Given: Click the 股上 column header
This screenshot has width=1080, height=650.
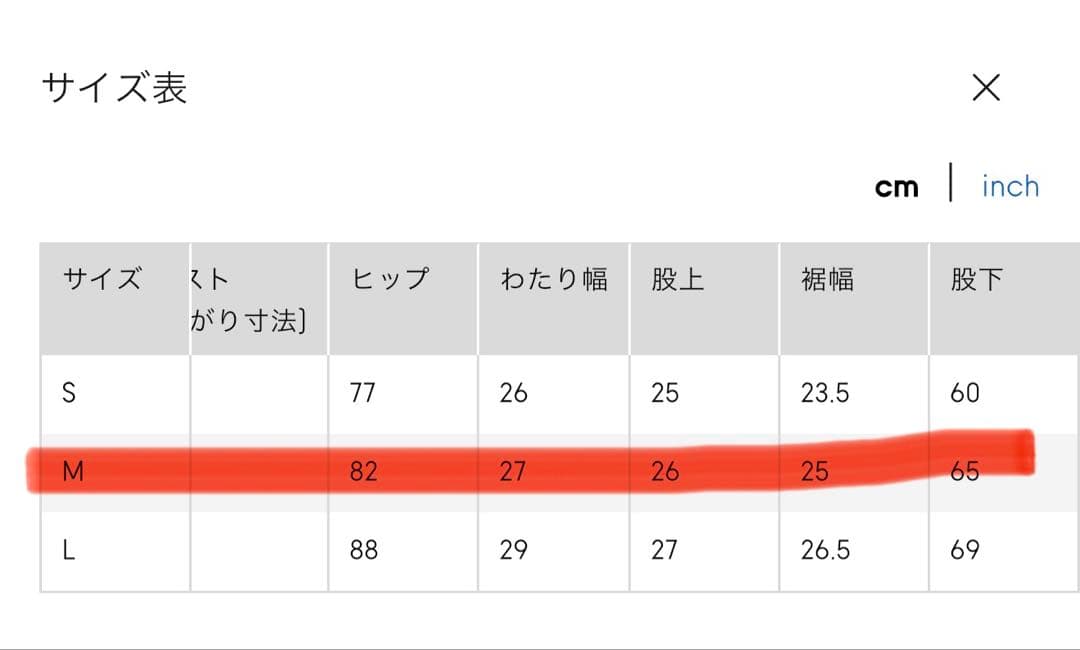Looking at the screenshot, I should point(677,279).
